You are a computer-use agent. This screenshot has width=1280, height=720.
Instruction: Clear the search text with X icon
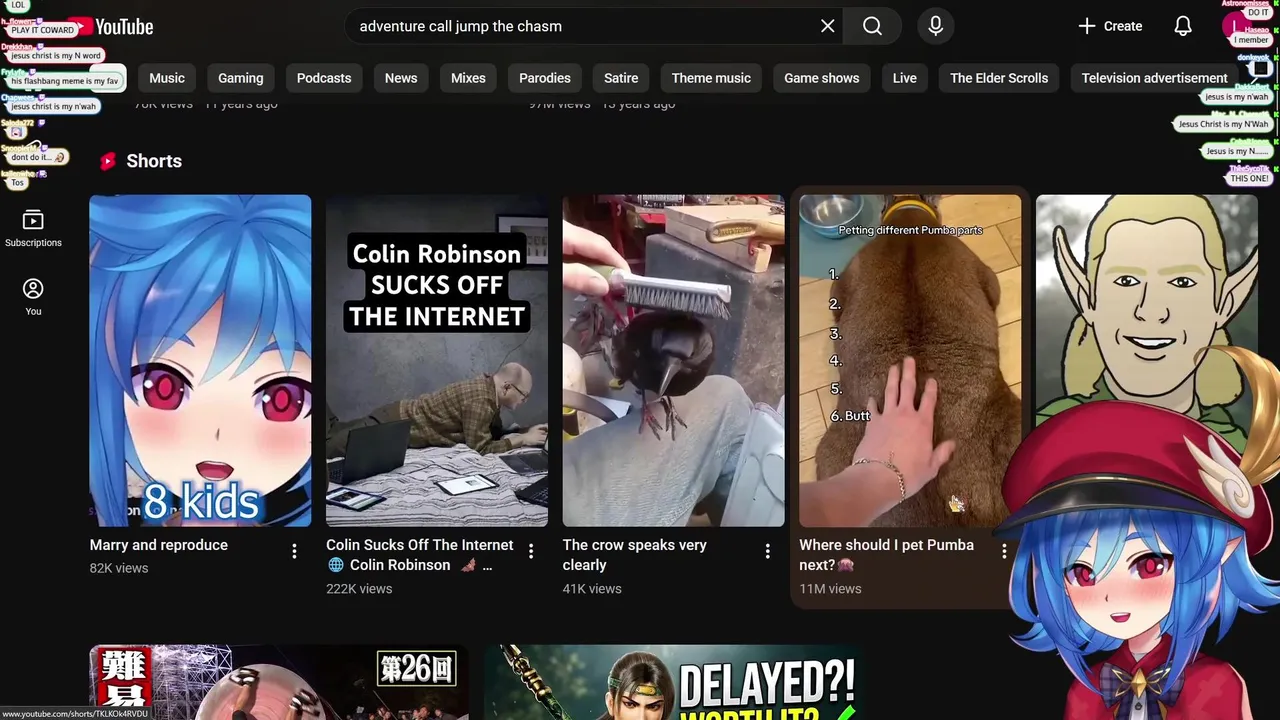[828, 26]
